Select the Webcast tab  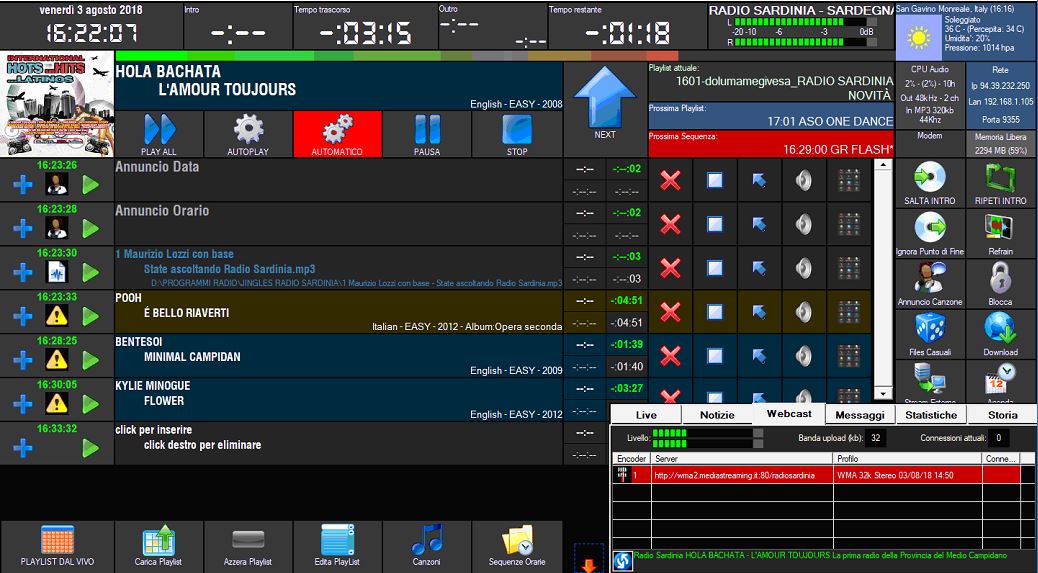[x=789, y=414]
